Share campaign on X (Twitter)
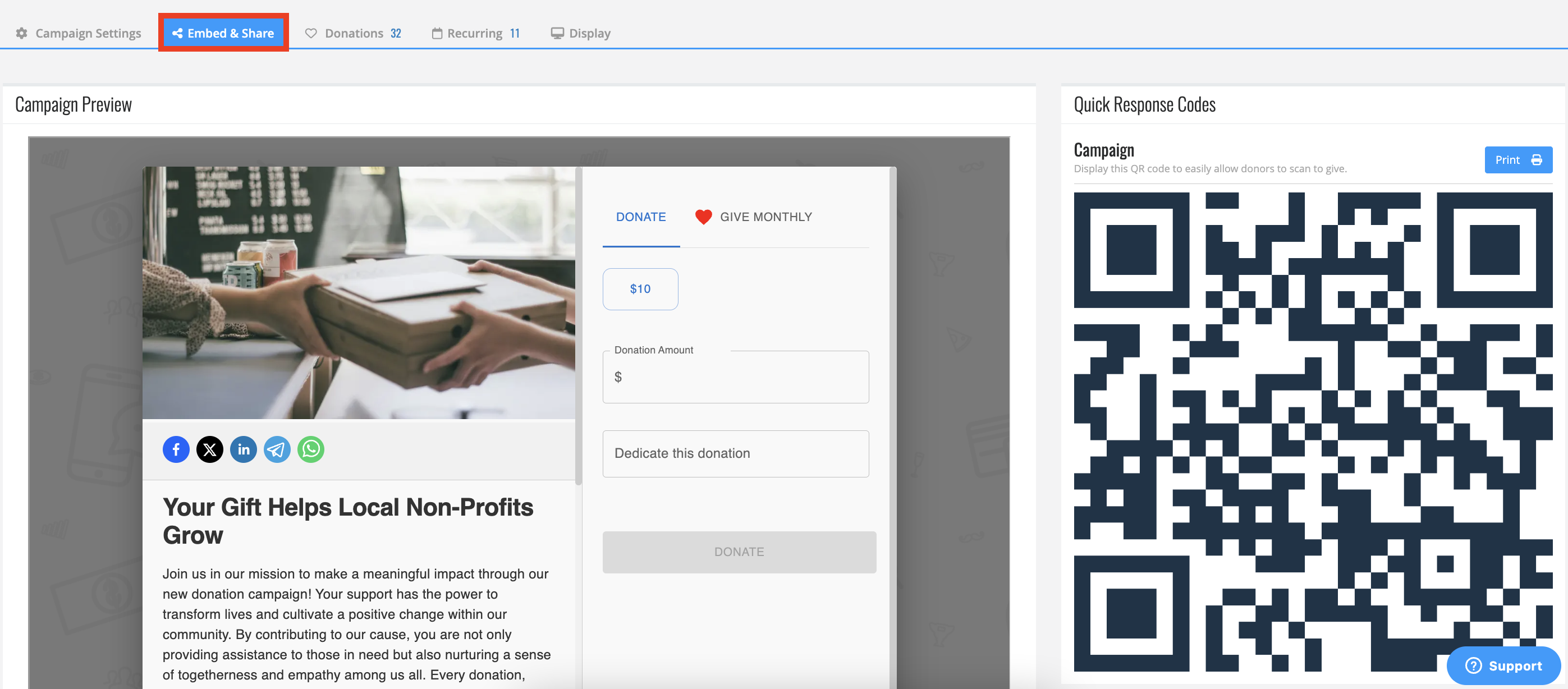Image resolution: width=1568 pixels, height=689 pixels. click(x=209, y=449)
